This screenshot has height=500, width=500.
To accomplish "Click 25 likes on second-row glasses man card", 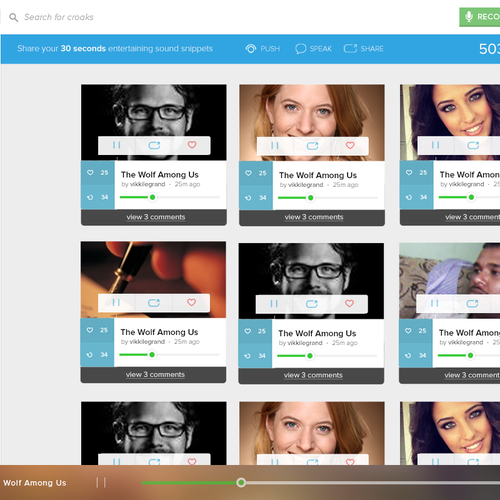I will coord(255,331).
